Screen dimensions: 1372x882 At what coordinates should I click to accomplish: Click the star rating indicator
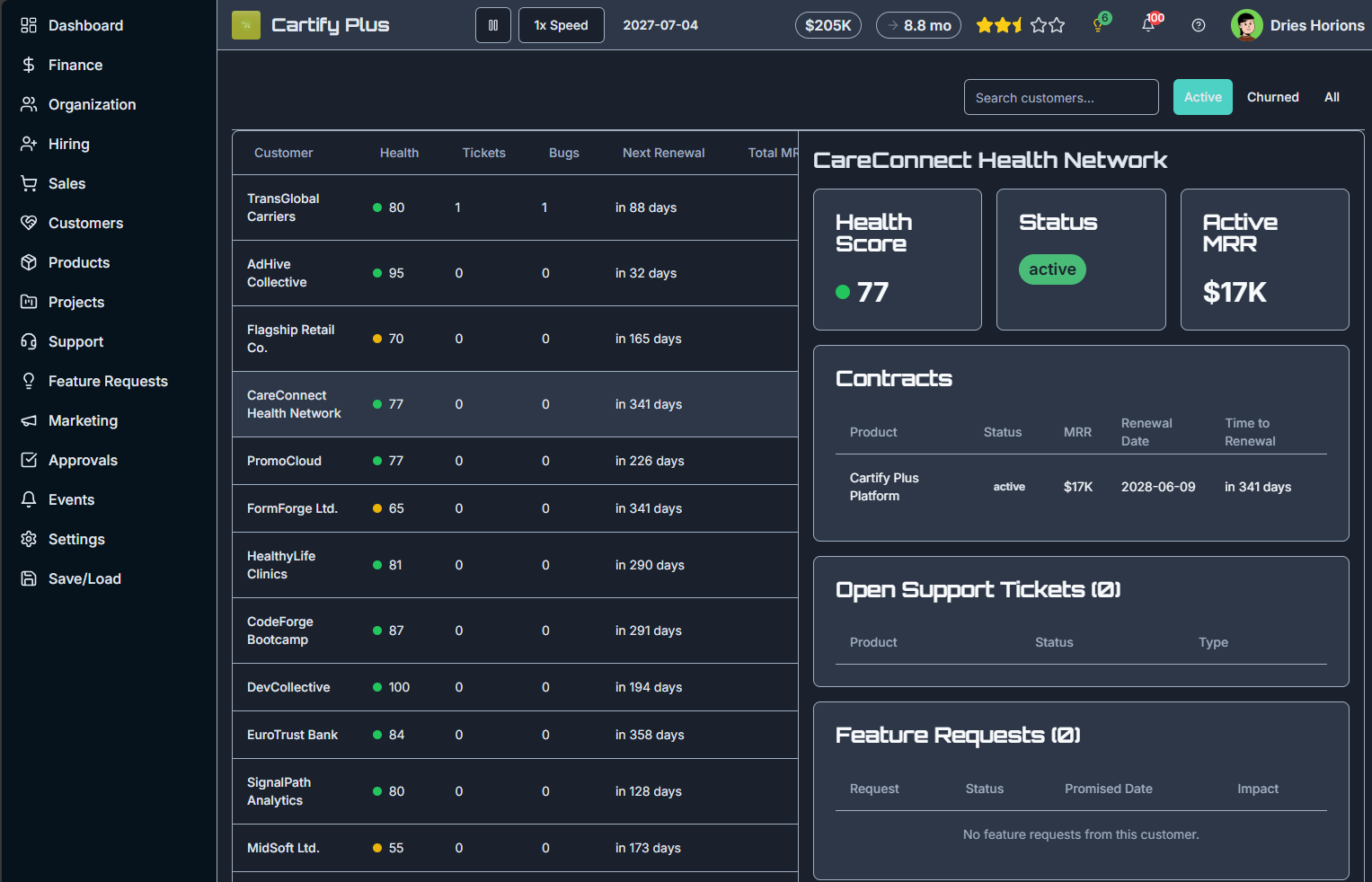(1021, 25)
